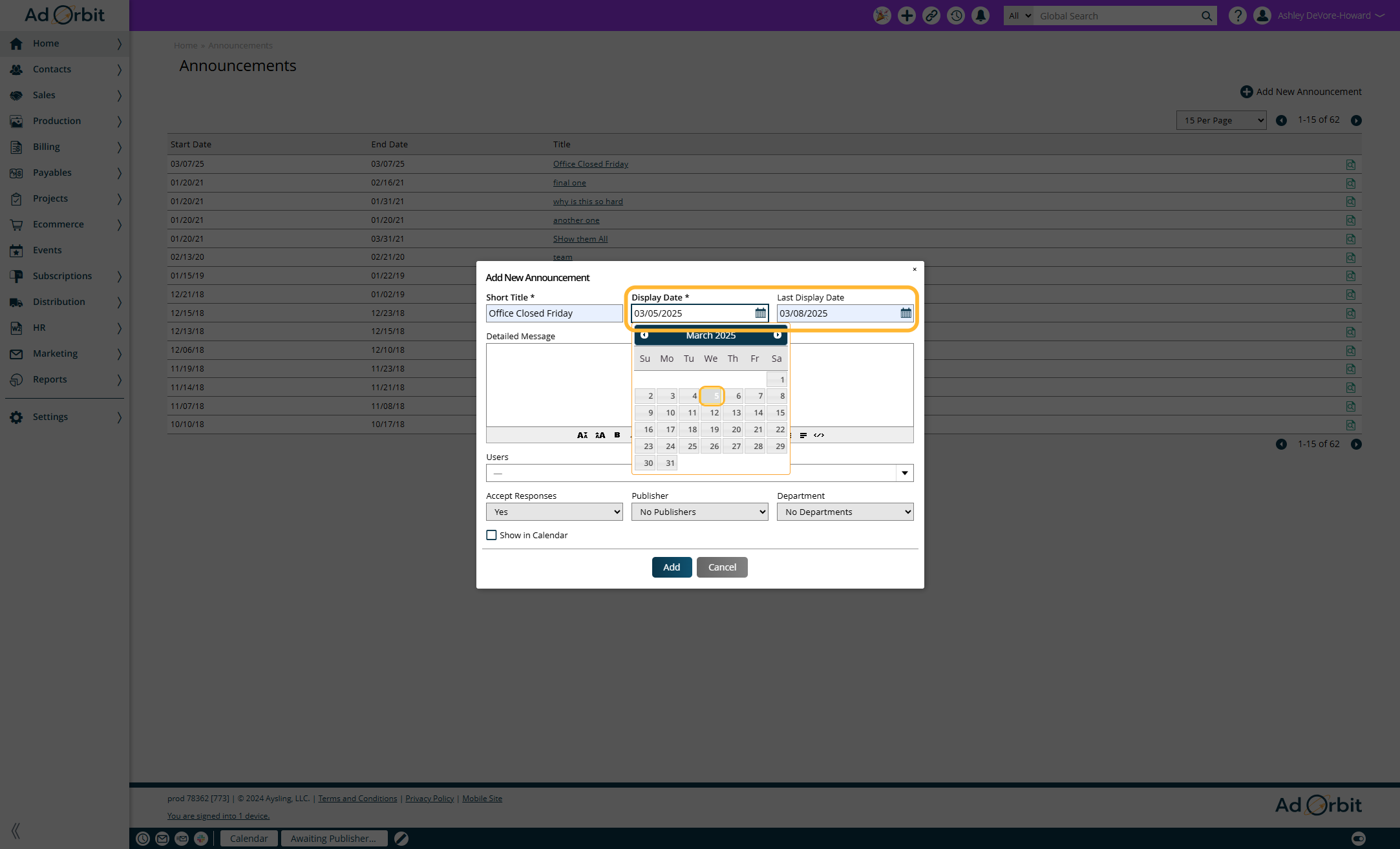The image size is (1400, 849).
Task: Click the plus icon beside Add New Announcement
Action: [x=1246, y=92]
